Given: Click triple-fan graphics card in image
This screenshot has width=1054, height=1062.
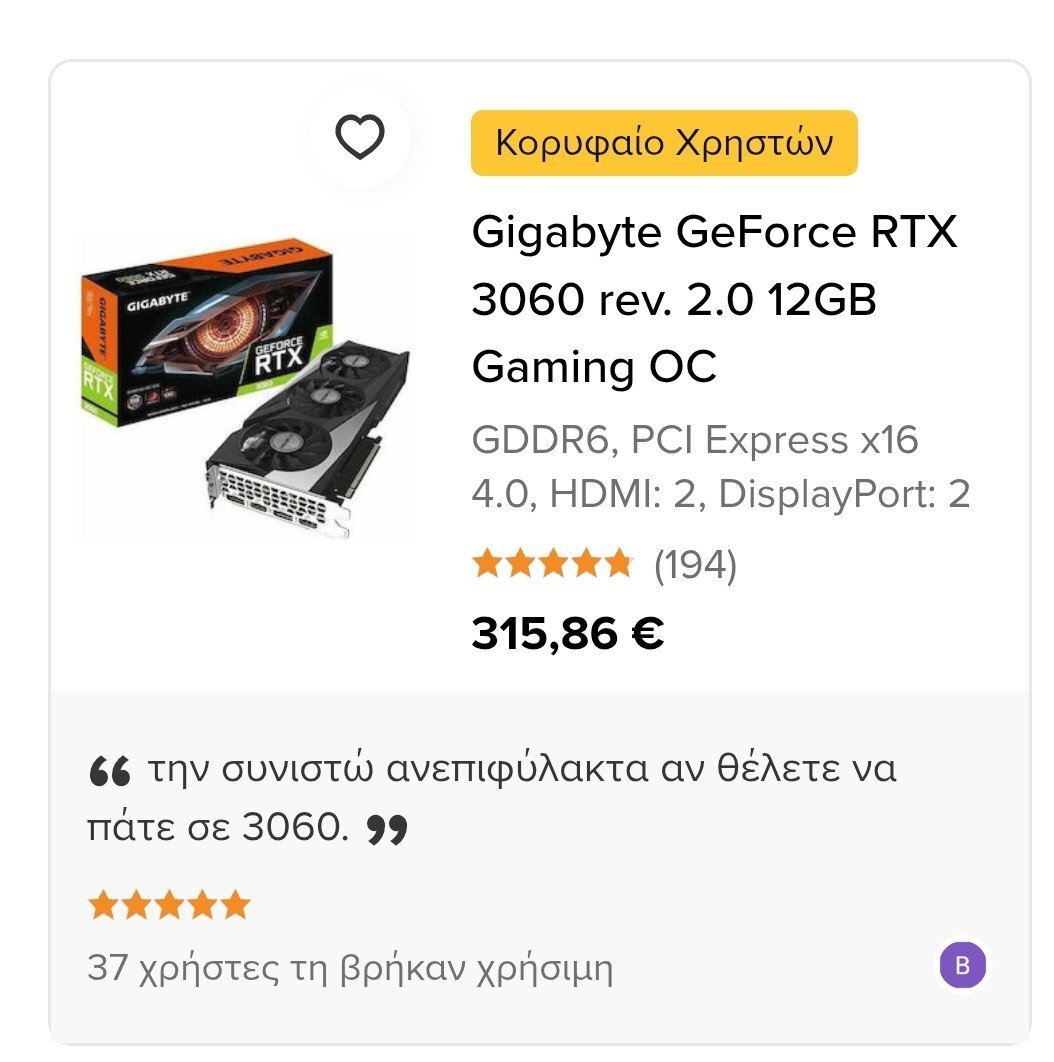Looking at the screenshot, I should [308, 440].
